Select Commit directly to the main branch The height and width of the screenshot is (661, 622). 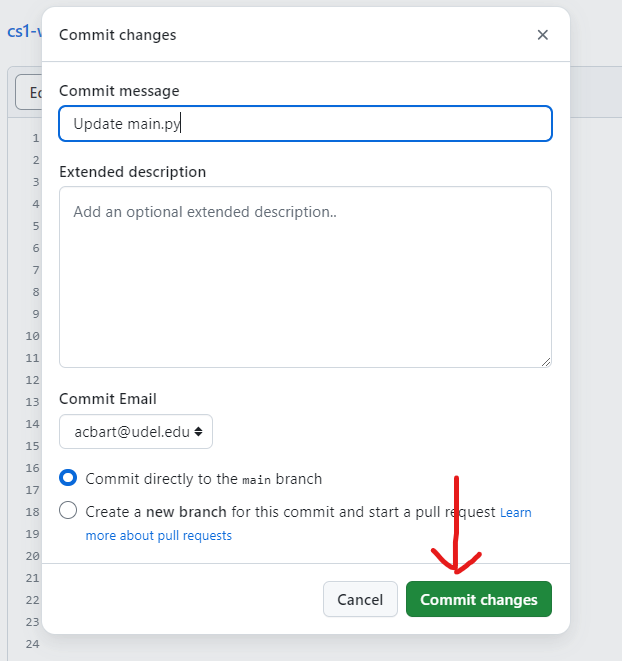point(68,478)
